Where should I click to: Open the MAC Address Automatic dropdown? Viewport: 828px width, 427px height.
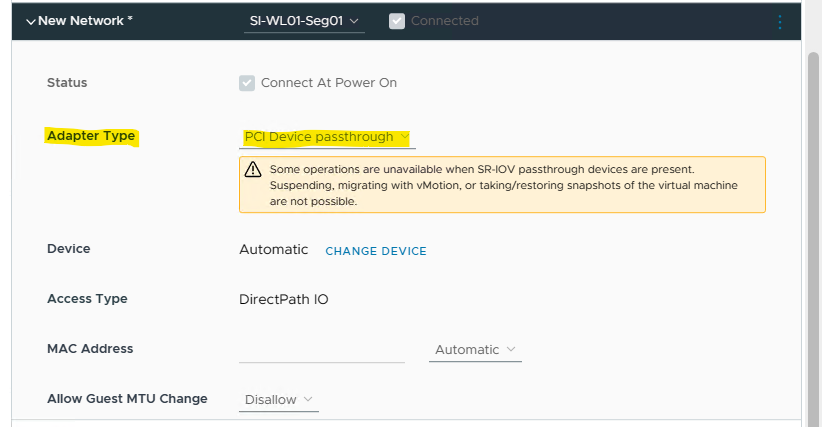(x=475, y=350)
